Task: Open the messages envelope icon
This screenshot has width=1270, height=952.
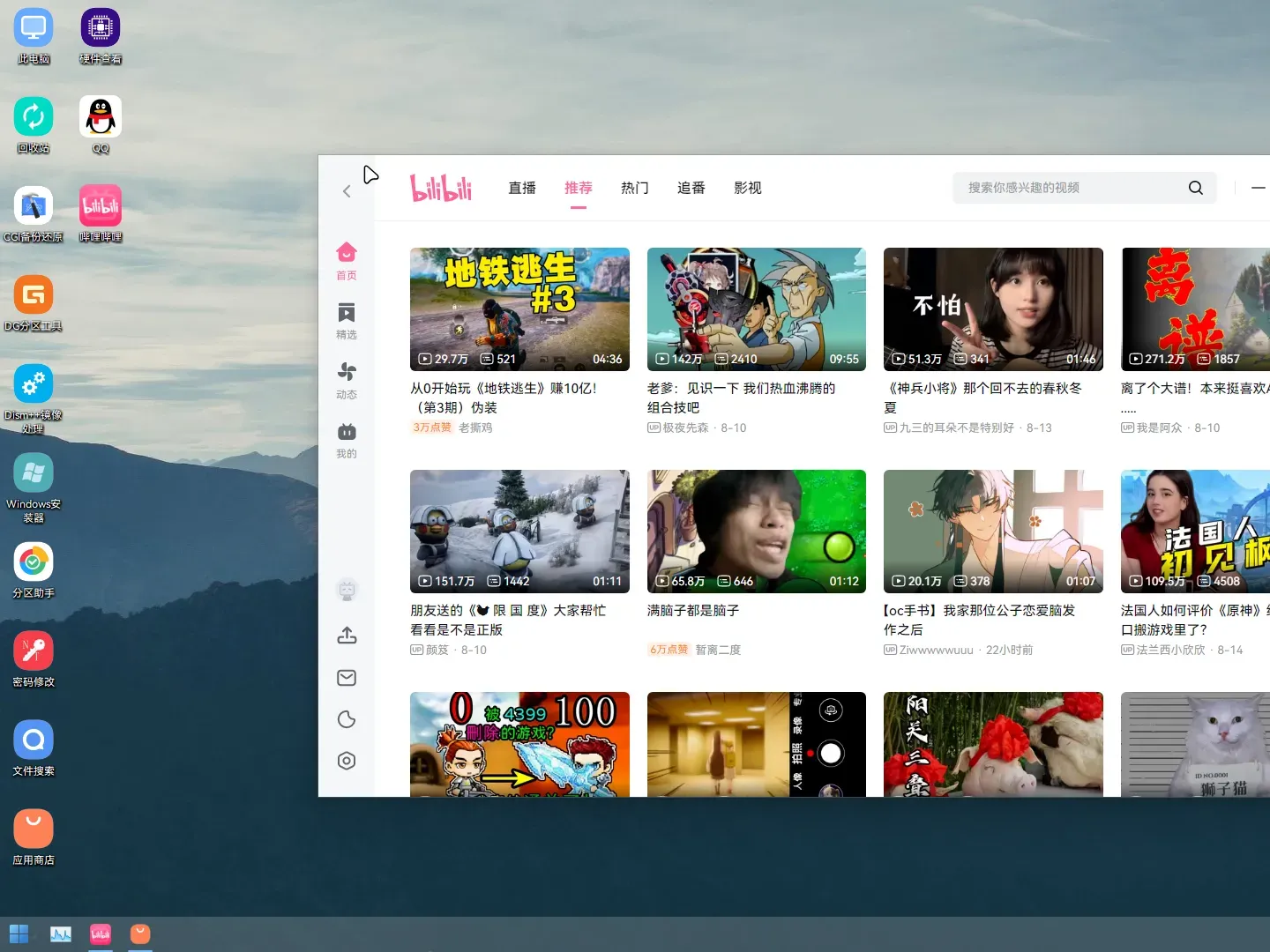Action: tap(346, 678)
